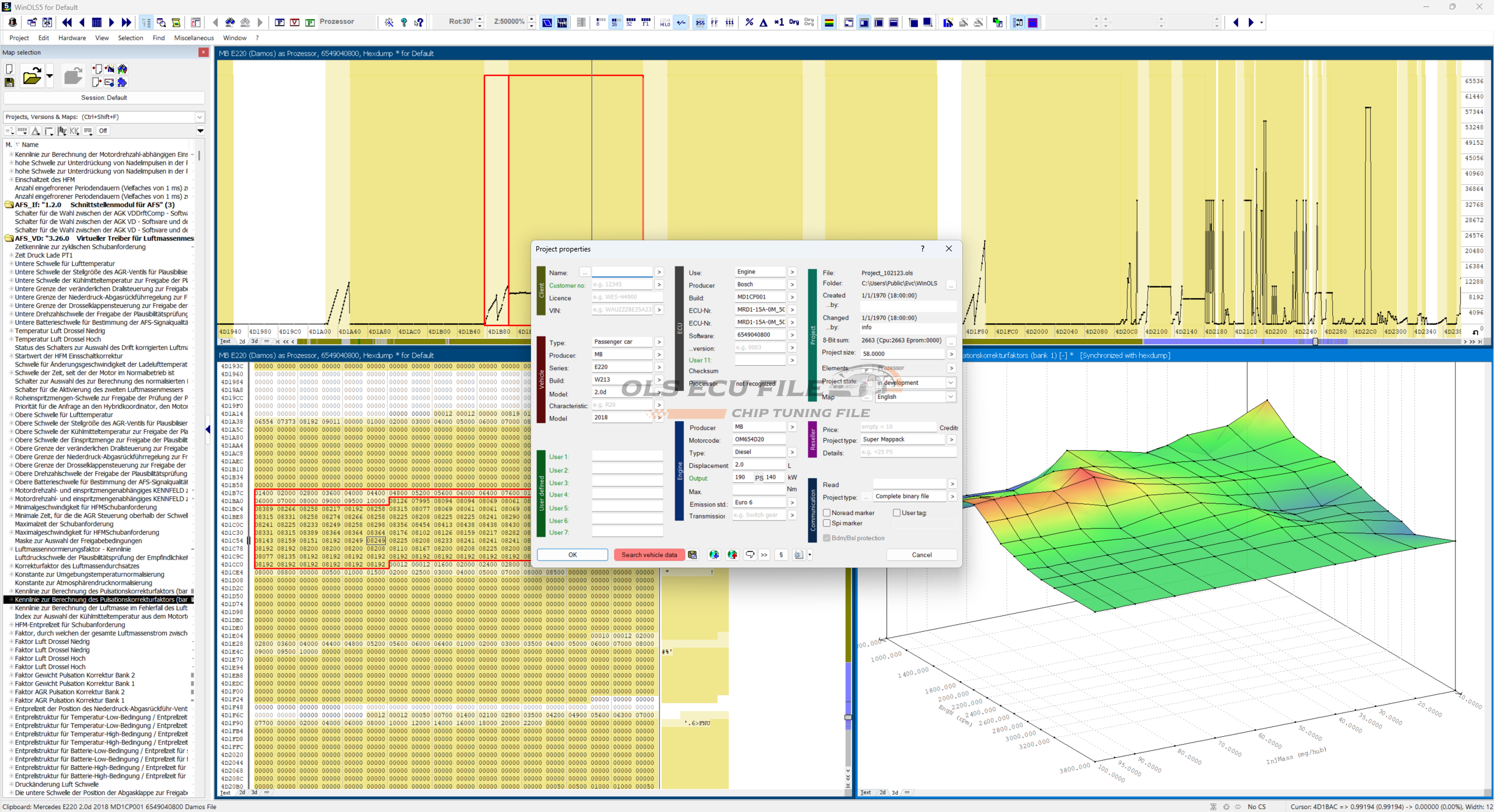Open the Map language dropdown showing English
Screen dimensions: 1494x812
(951, 397)
